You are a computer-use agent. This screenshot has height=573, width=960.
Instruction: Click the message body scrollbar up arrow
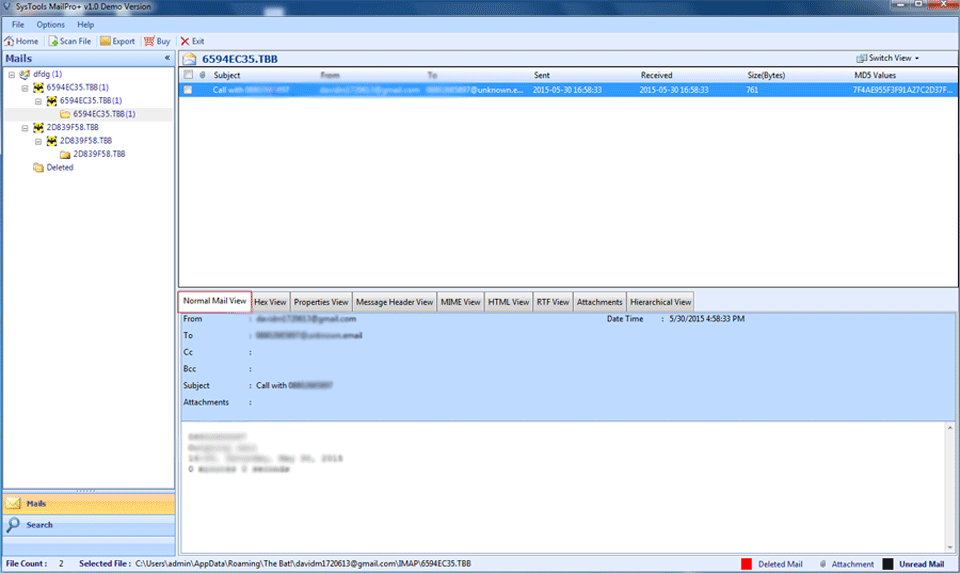tap(950, 427)
